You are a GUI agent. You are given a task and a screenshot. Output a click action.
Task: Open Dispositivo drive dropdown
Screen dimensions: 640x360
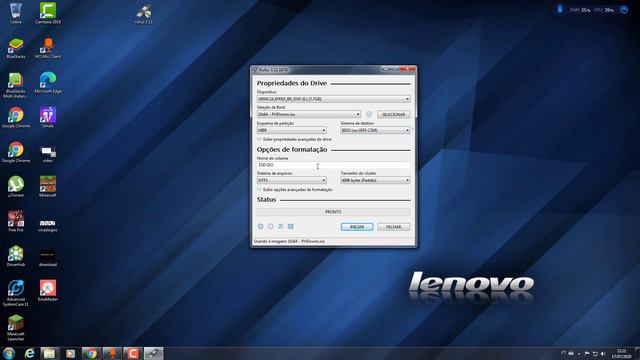[333, 99]
